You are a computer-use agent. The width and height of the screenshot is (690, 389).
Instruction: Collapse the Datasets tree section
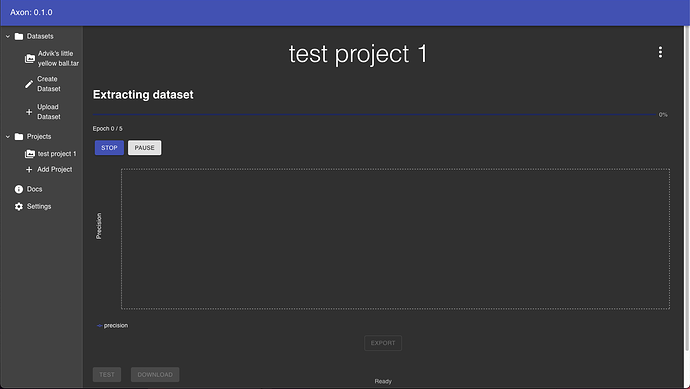point(7,37)
